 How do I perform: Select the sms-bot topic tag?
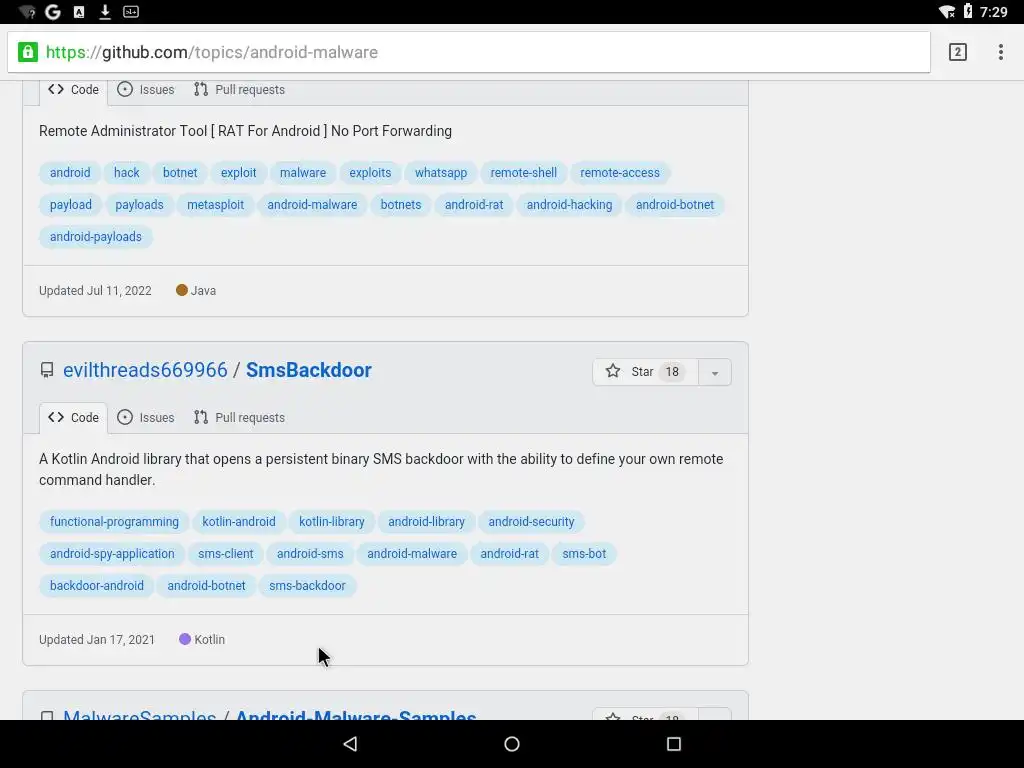tap(584, 554)
